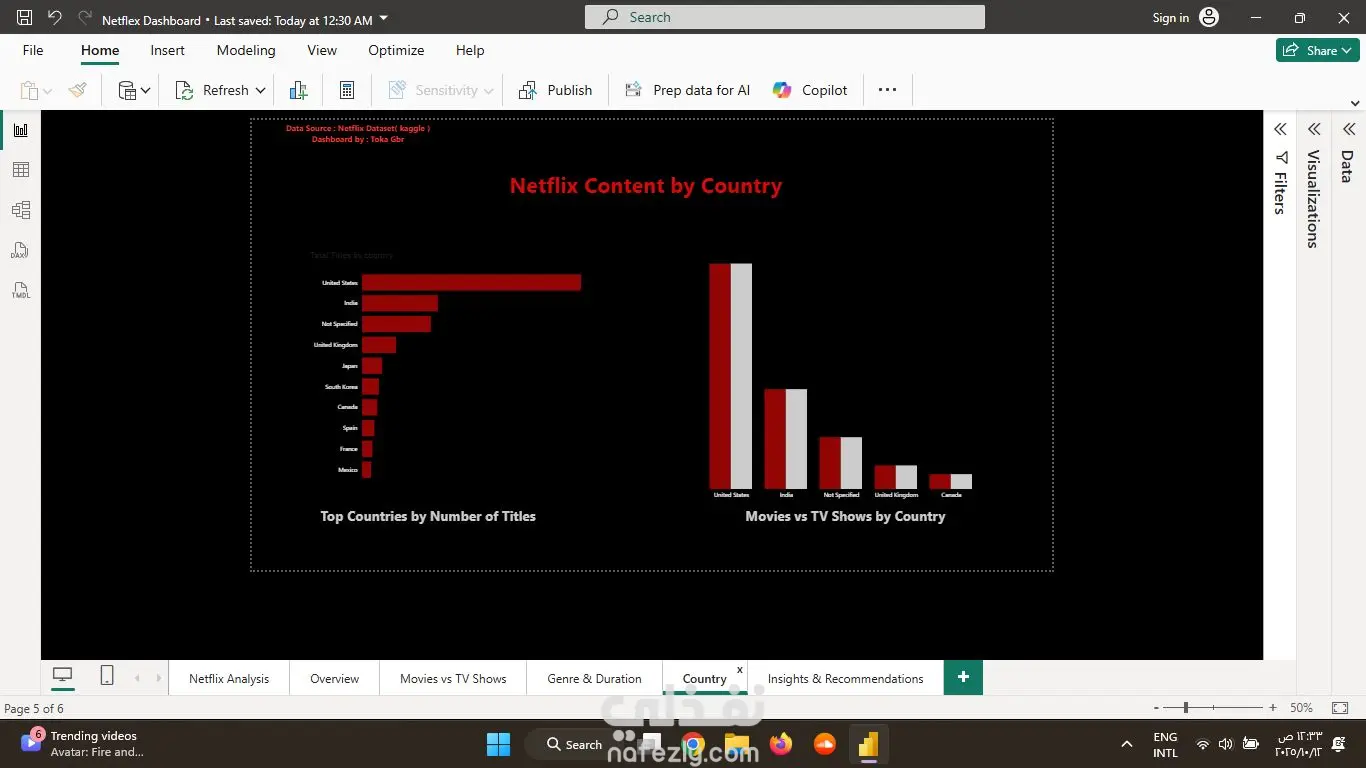Image resolution: width=1366 pixels, height=768 pixels.
Task: Open Firefox from the taskbar
Action: (x=781, y=744)
